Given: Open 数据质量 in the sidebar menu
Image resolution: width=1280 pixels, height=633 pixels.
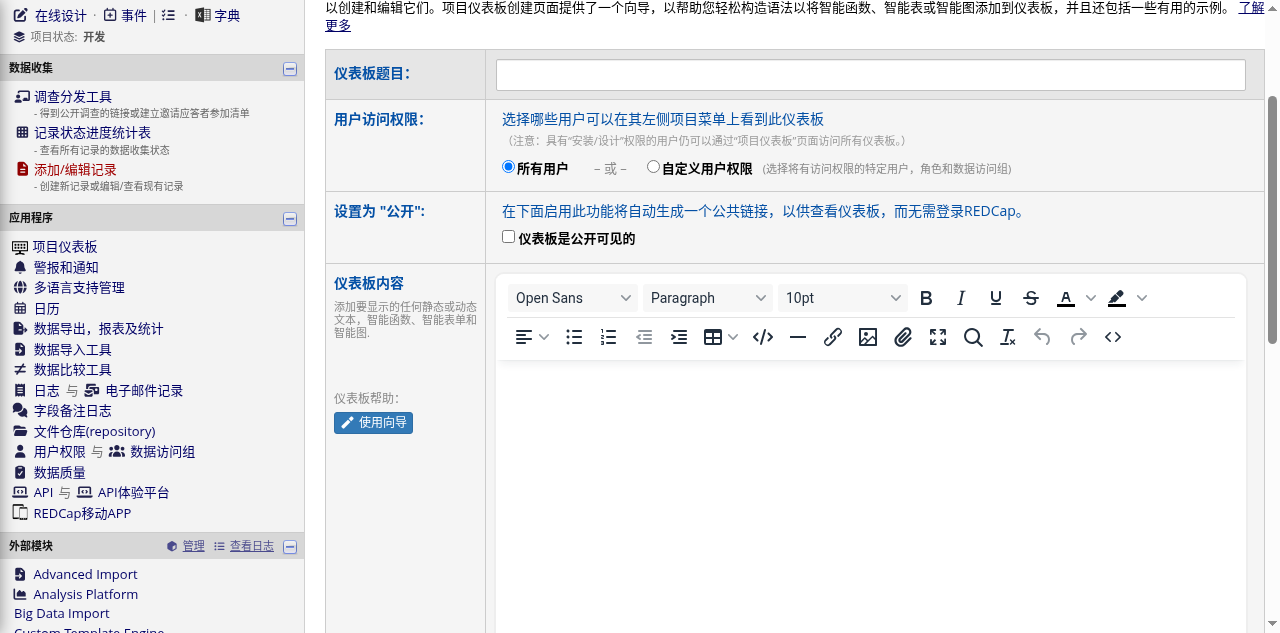Looking at the screenshot, I should pyautogui.click(x=60, y=473).
